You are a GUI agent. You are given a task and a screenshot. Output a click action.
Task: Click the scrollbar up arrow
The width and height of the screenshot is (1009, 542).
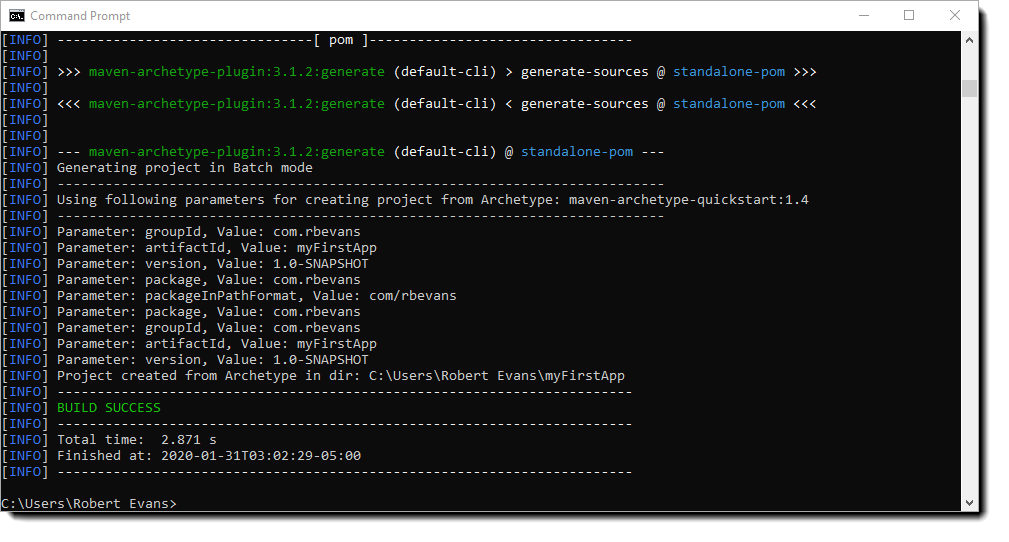969,40
